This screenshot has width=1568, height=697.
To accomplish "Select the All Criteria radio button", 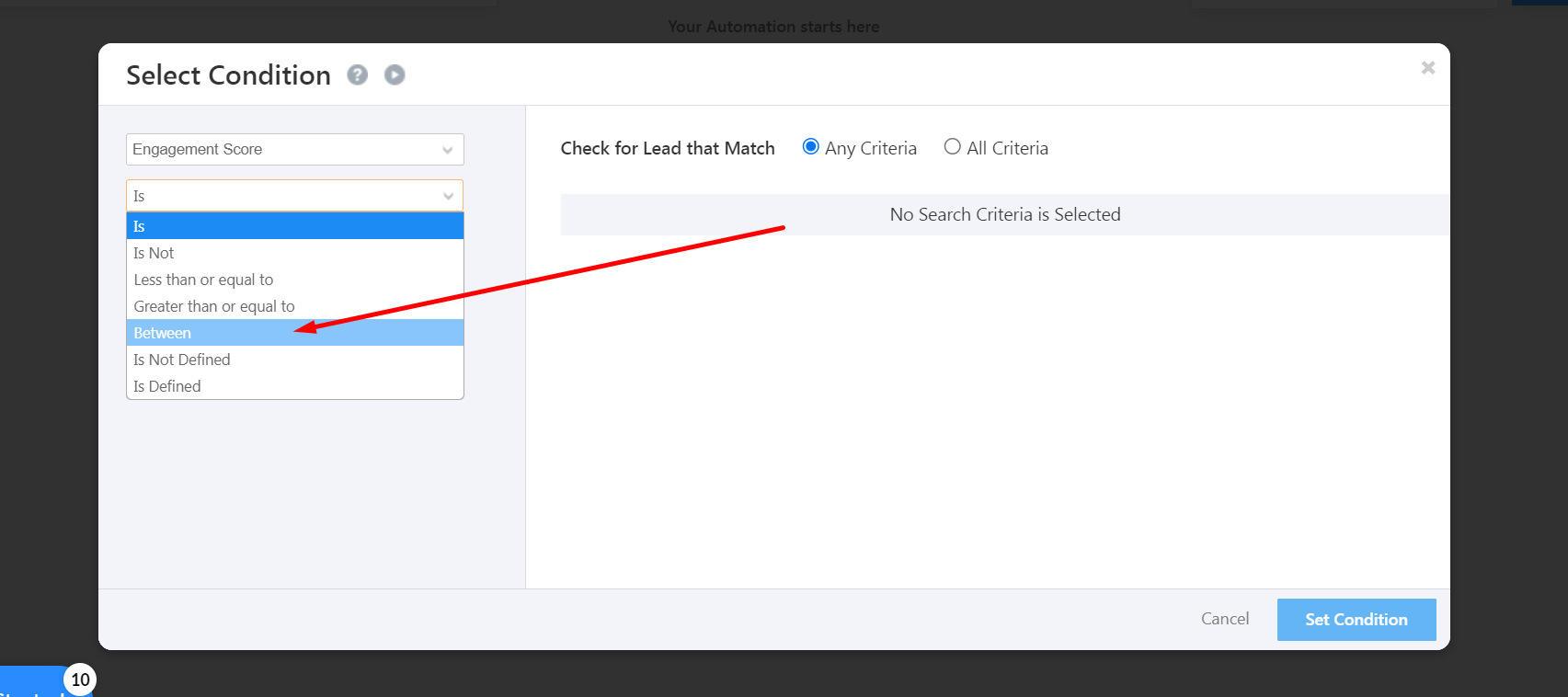I will pos(952,147).
